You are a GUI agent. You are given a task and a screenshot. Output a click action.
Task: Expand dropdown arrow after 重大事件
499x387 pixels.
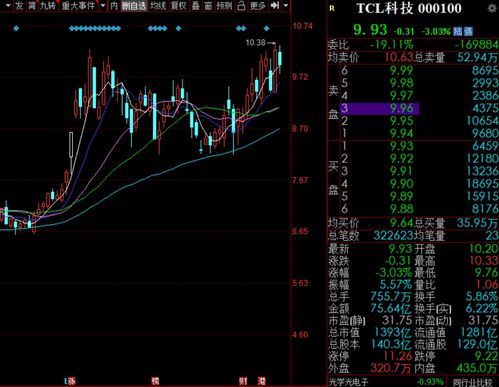(103, 5)
